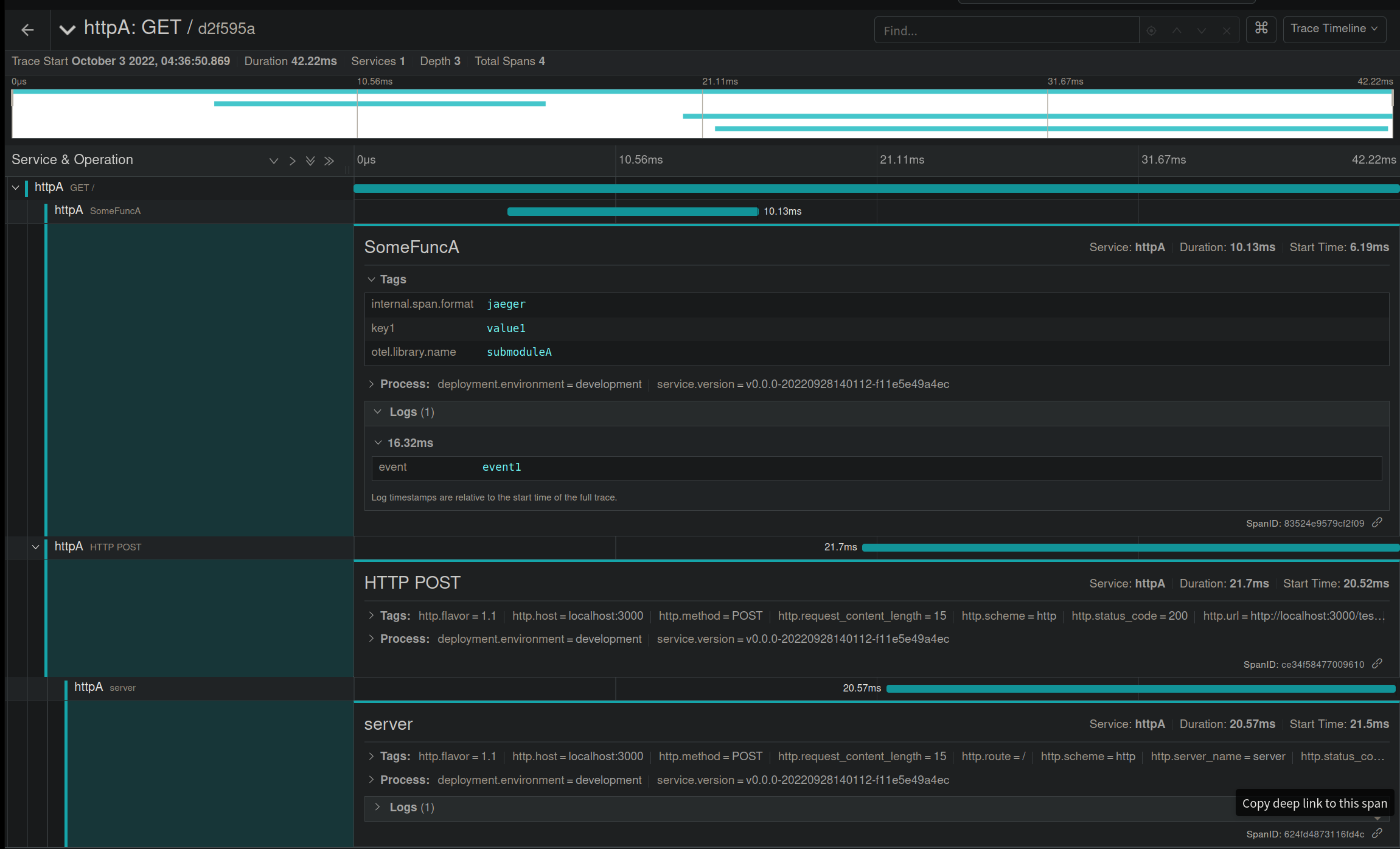Click the http.route = / tag in server span
Screen dimensions: 1400x849
(994, 756)
